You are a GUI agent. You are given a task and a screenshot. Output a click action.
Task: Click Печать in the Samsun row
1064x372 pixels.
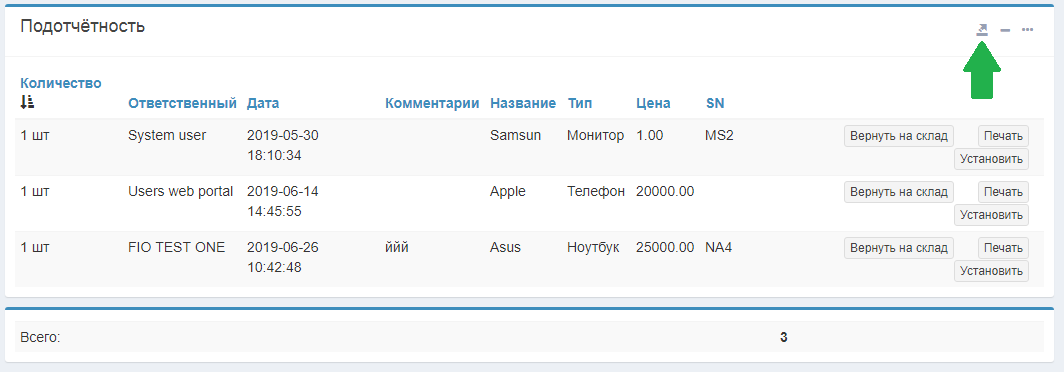(1003, 136)
